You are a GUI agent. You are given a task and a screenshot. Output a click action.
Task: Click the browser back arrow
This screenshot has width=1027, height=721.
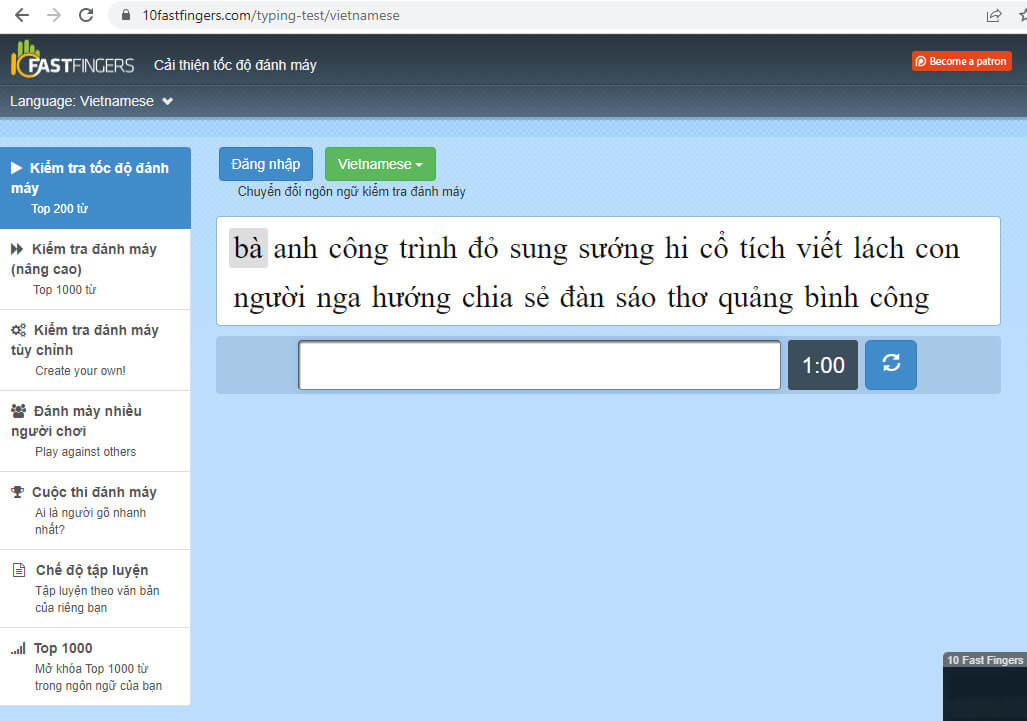pyautogui.click(x=22, y=15)
